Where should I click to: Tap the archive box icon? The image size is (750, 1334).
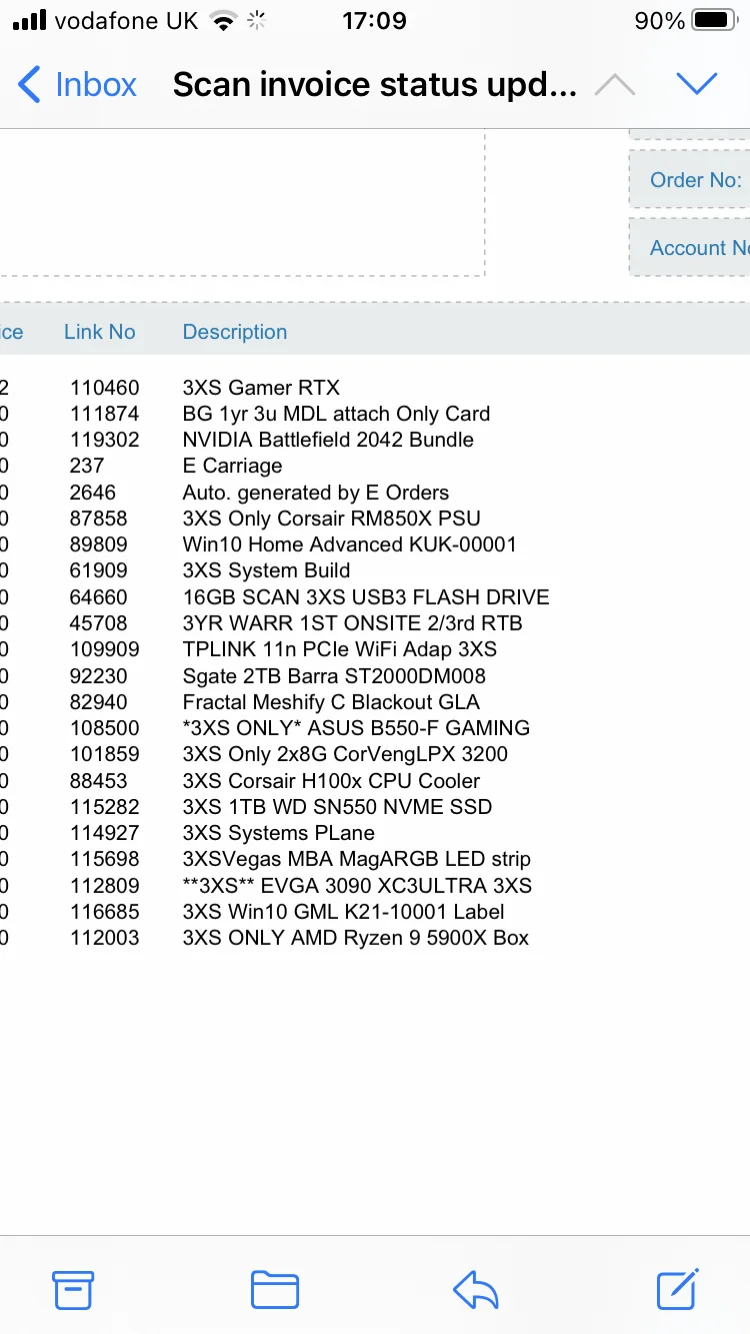[x=73, y=1290]
